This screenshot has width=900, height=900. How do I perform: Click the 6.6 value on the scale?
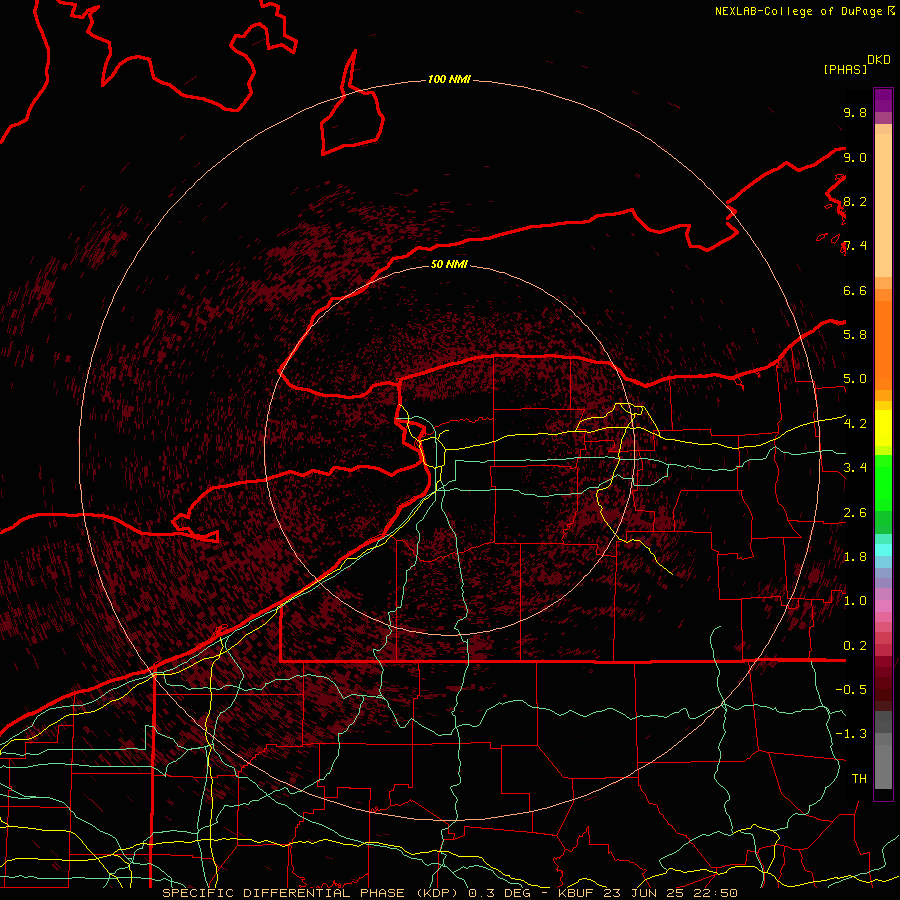(855, 290)
